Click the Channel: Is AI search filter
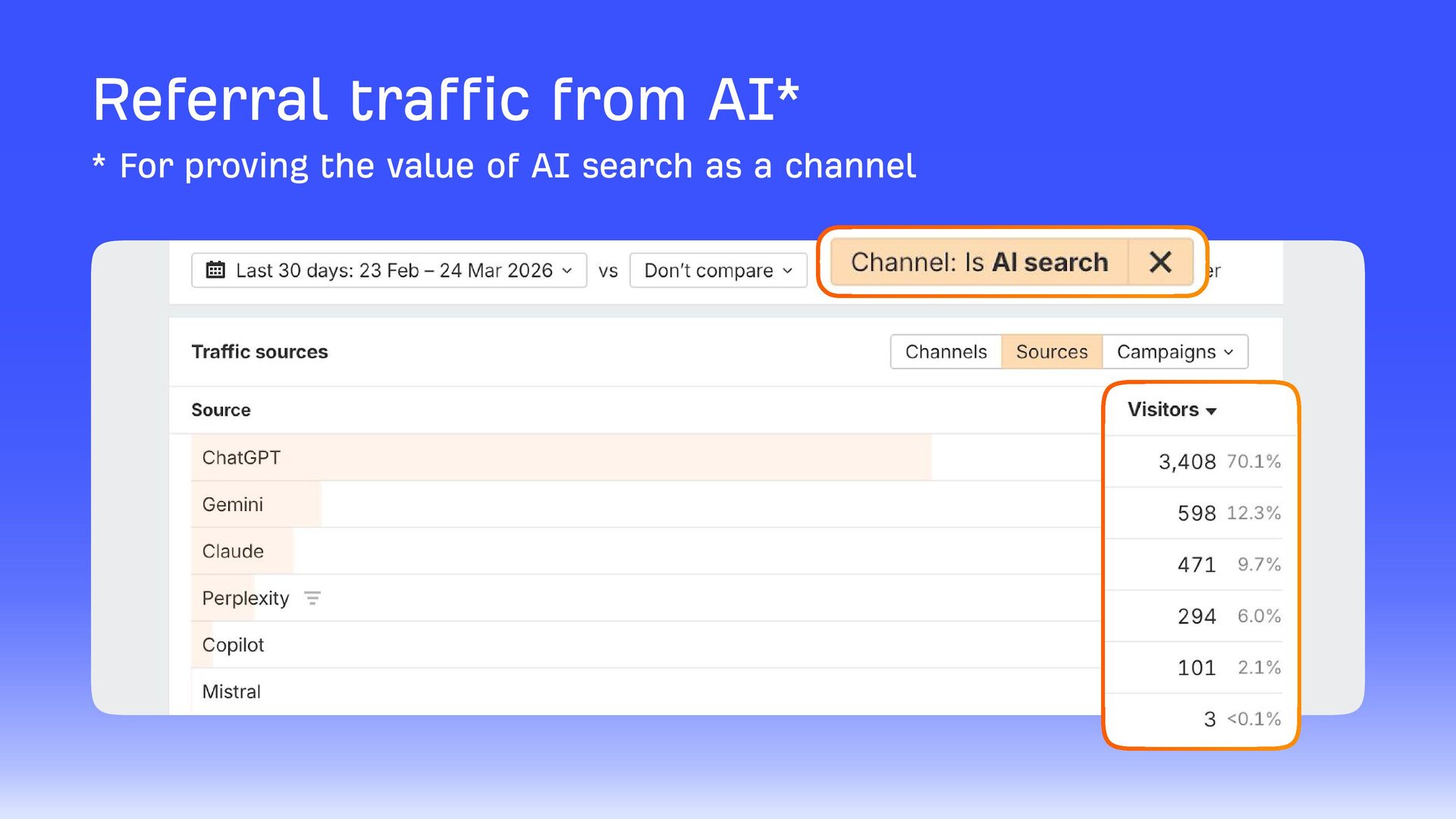Image resolution: width=1456 pixels, height=819 pixels. pos(978,262)
